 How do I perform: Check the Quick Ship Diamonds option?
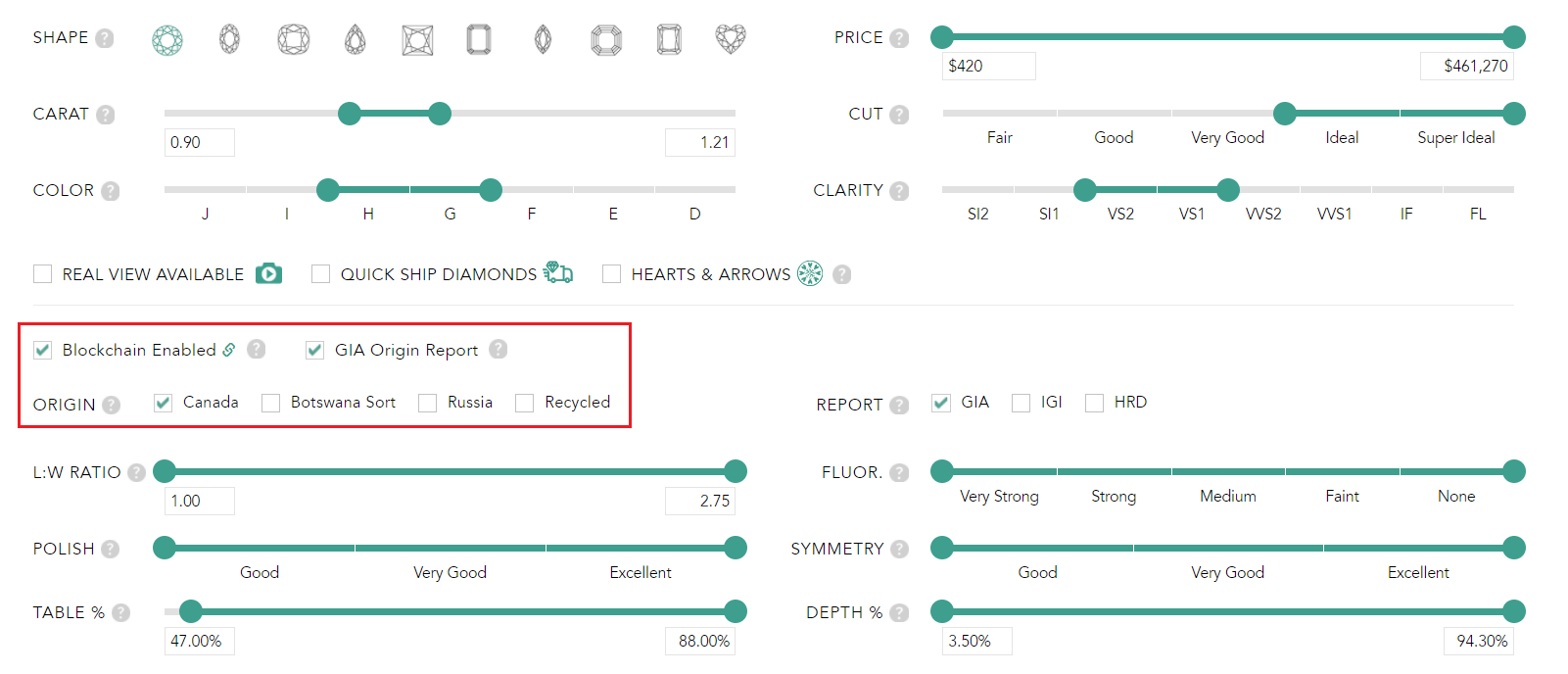click(320, 274)
